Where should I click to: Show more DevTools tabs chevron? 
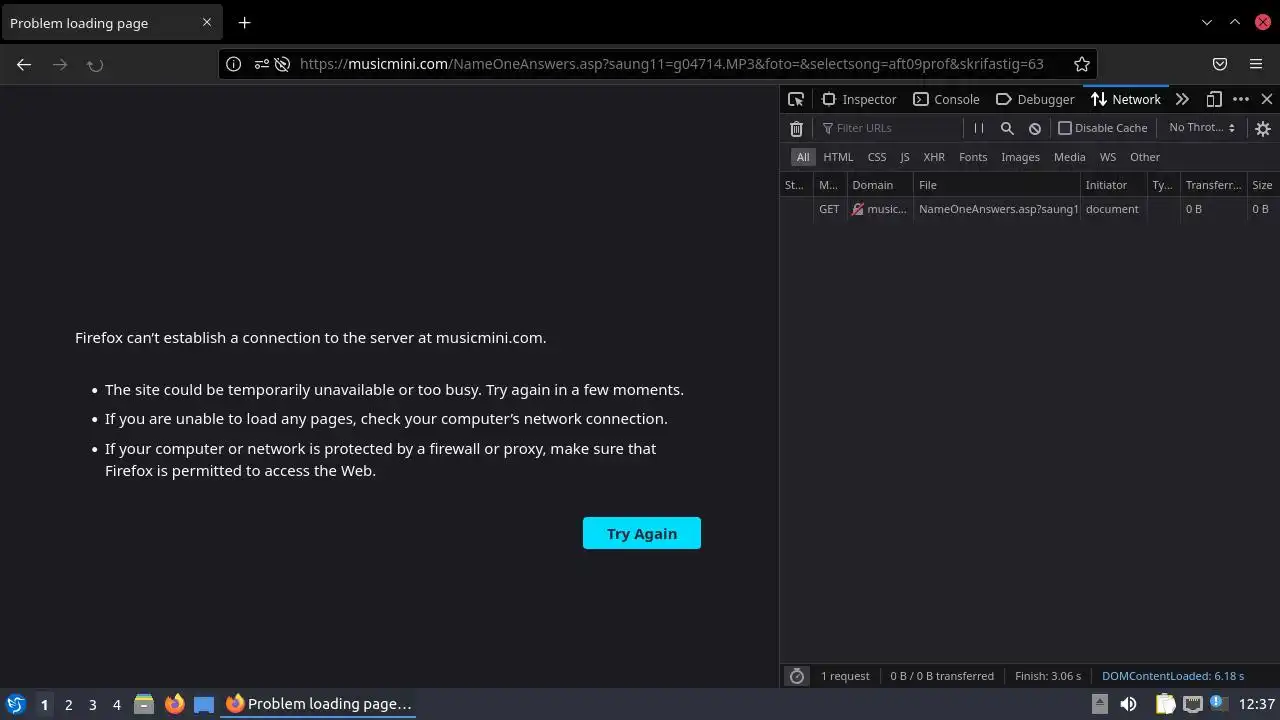point(1182,99)
